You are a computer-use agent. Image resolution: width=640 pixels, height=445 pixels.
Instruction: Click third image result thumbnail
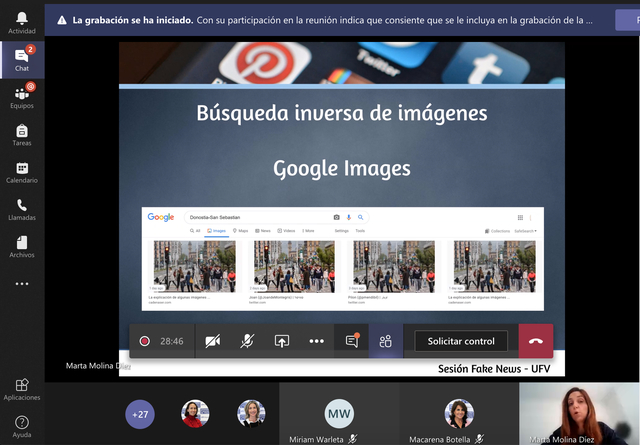tap(394, 267)
